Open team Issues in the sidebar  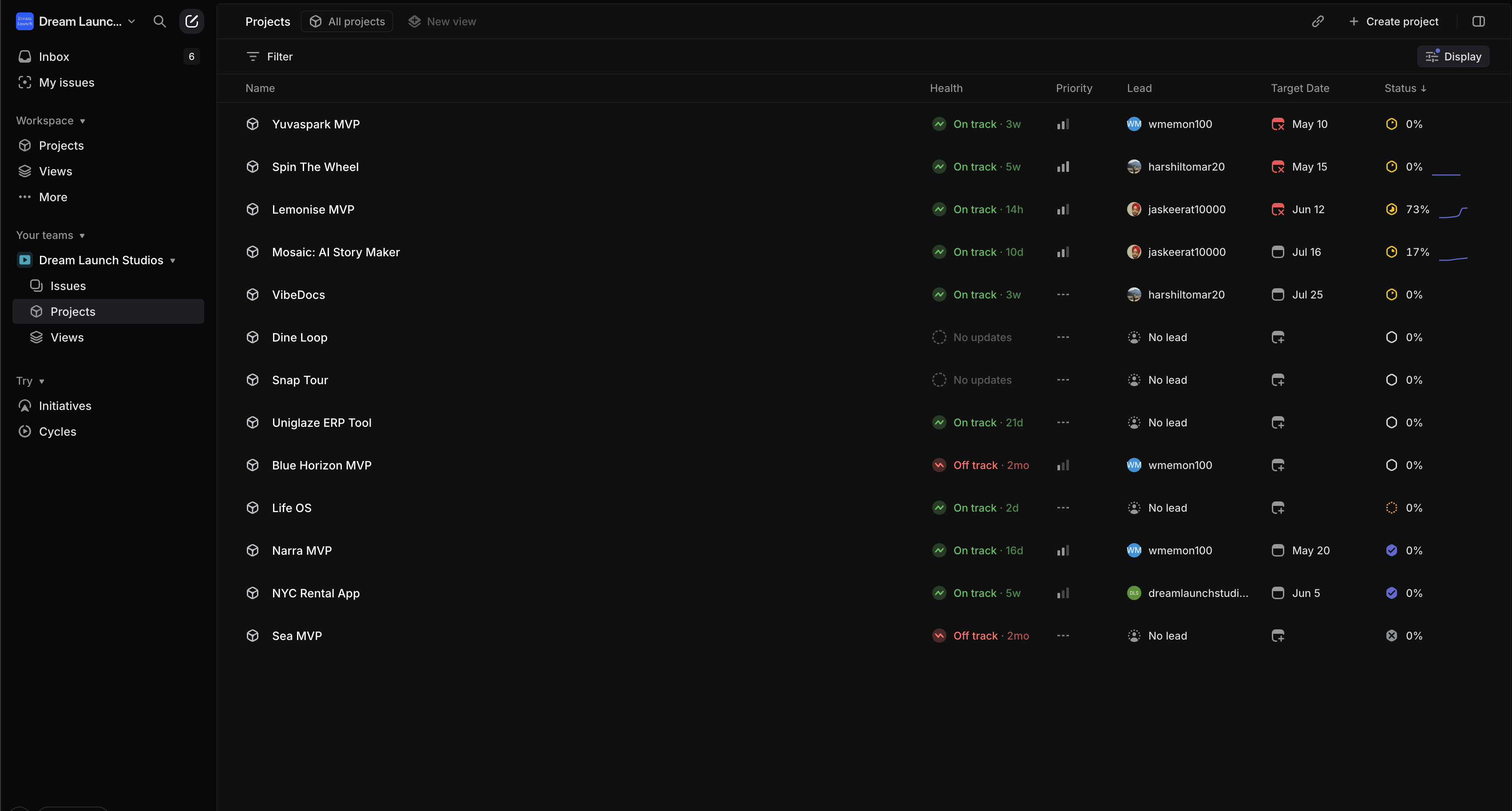(x=108, y=286)
